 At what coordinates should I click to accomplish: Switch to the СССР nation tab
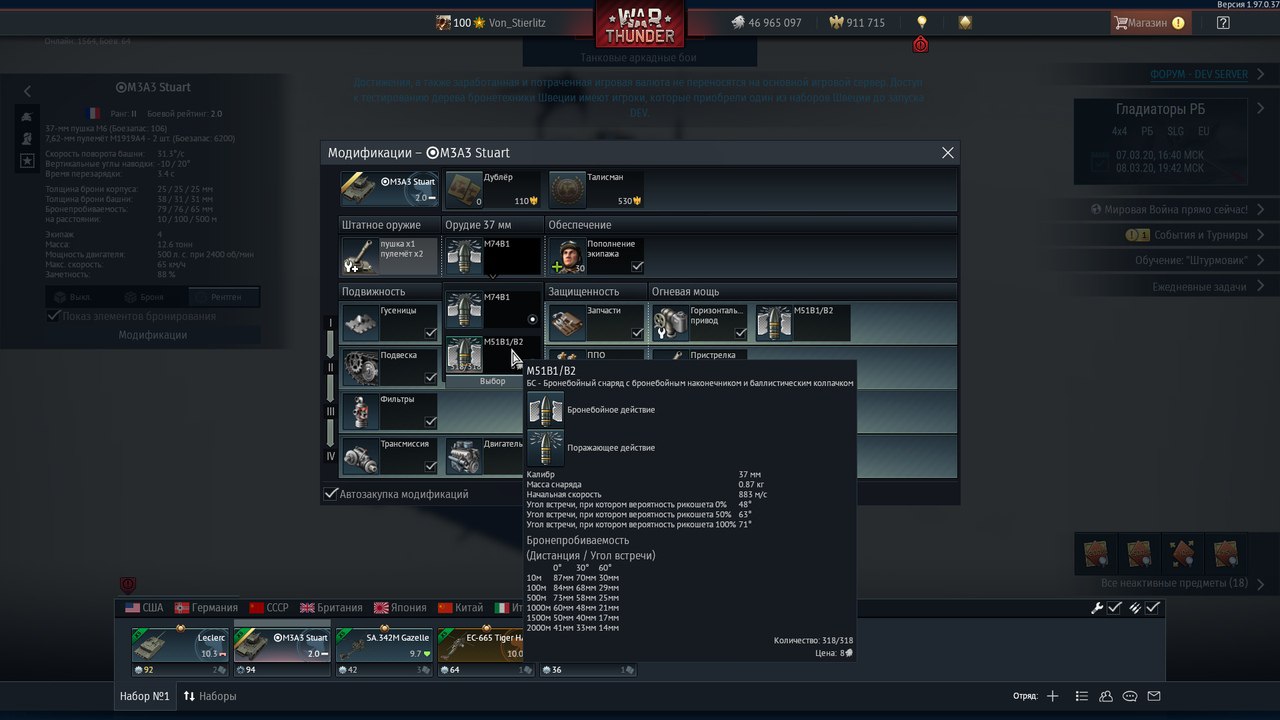coord(270,608)
